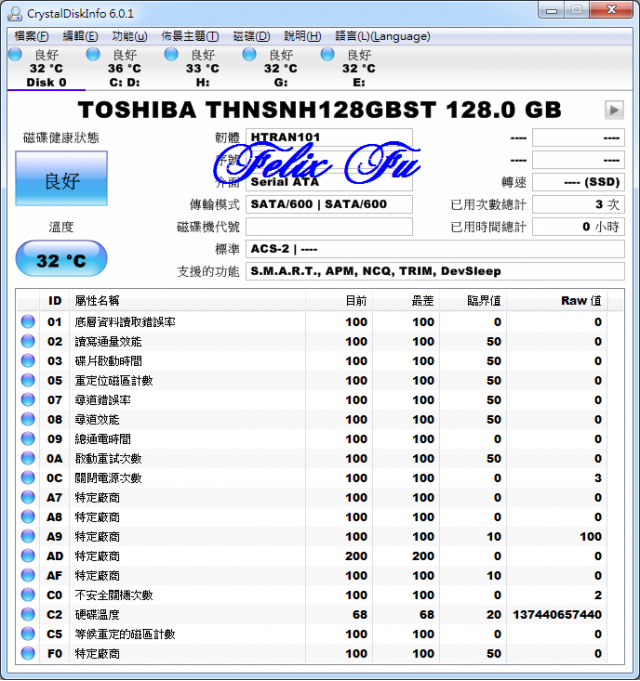Click status orb for attribute 03
Image resolution: width=640 pixels, height=681 pixels.
click(28, 361)
